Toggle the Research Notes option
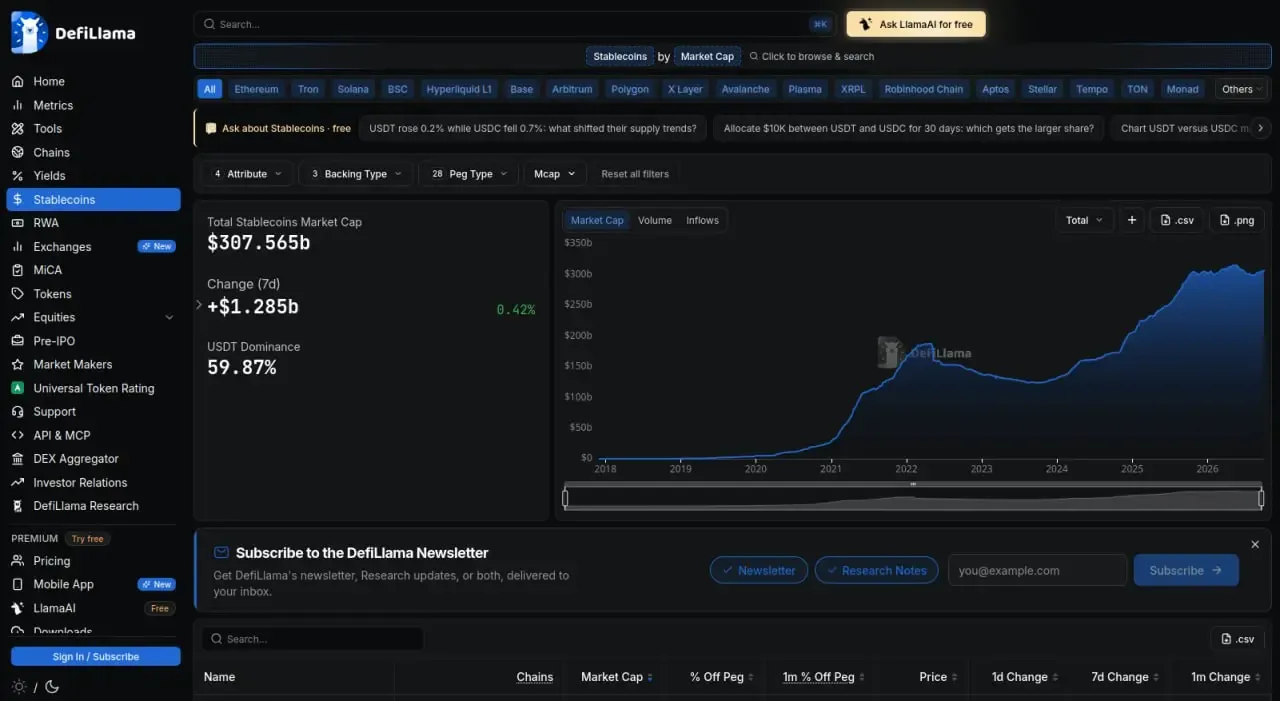Viewport: 1280px width, 701px height. coord(876,570)
